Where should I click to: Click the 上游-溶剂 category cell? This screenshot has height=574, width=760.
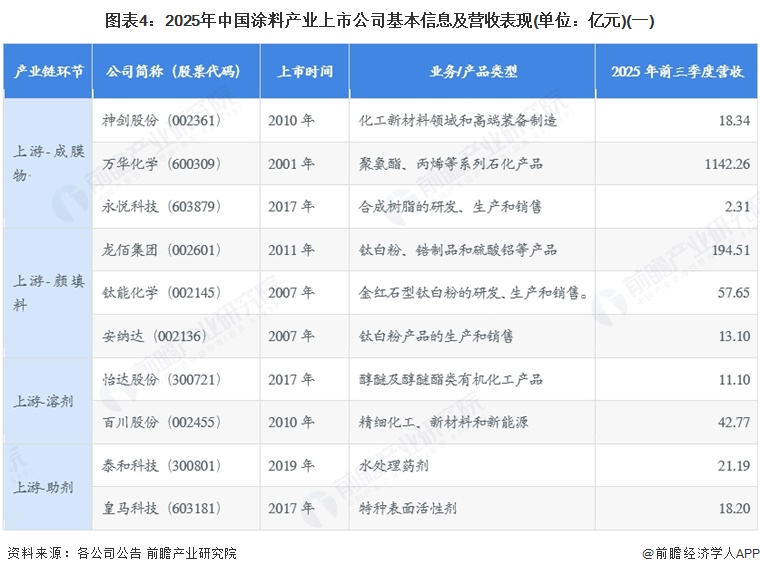[48, 401]
